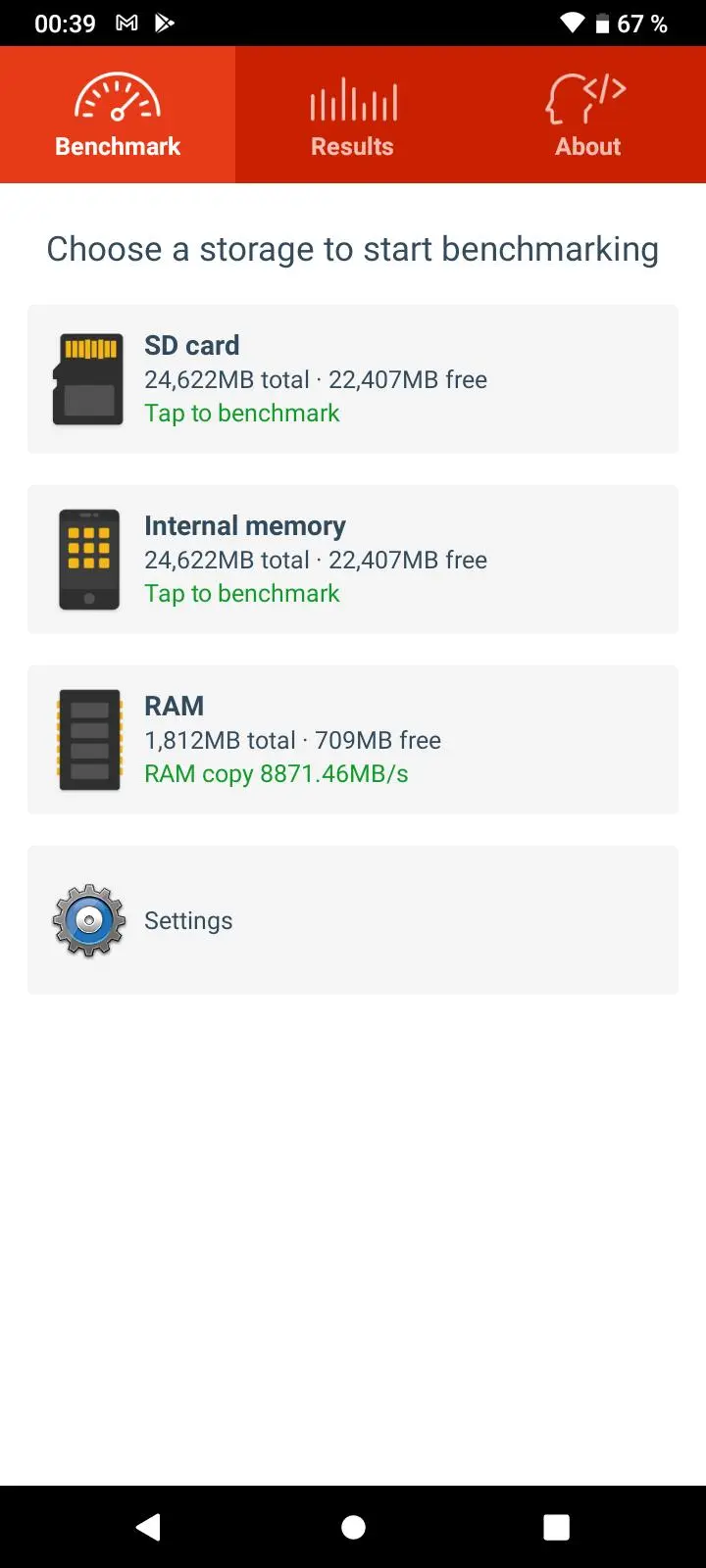706x1568 pixels.
Task: Tap the Play Store notification icon
Action: click(x=165, y=23)
